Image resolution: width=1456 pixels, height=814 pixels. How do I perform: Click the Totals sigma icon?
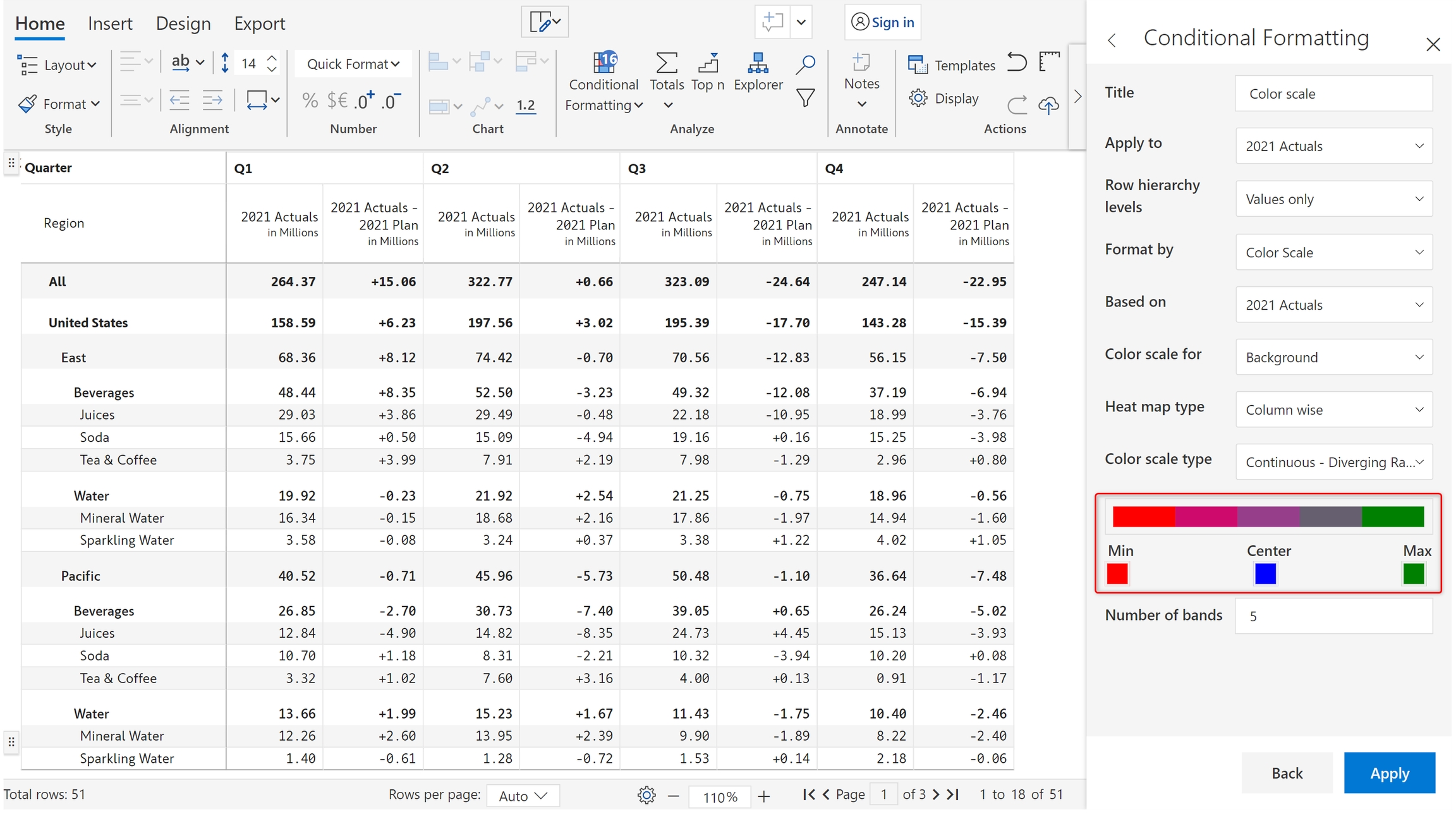[x=666, y=64]
